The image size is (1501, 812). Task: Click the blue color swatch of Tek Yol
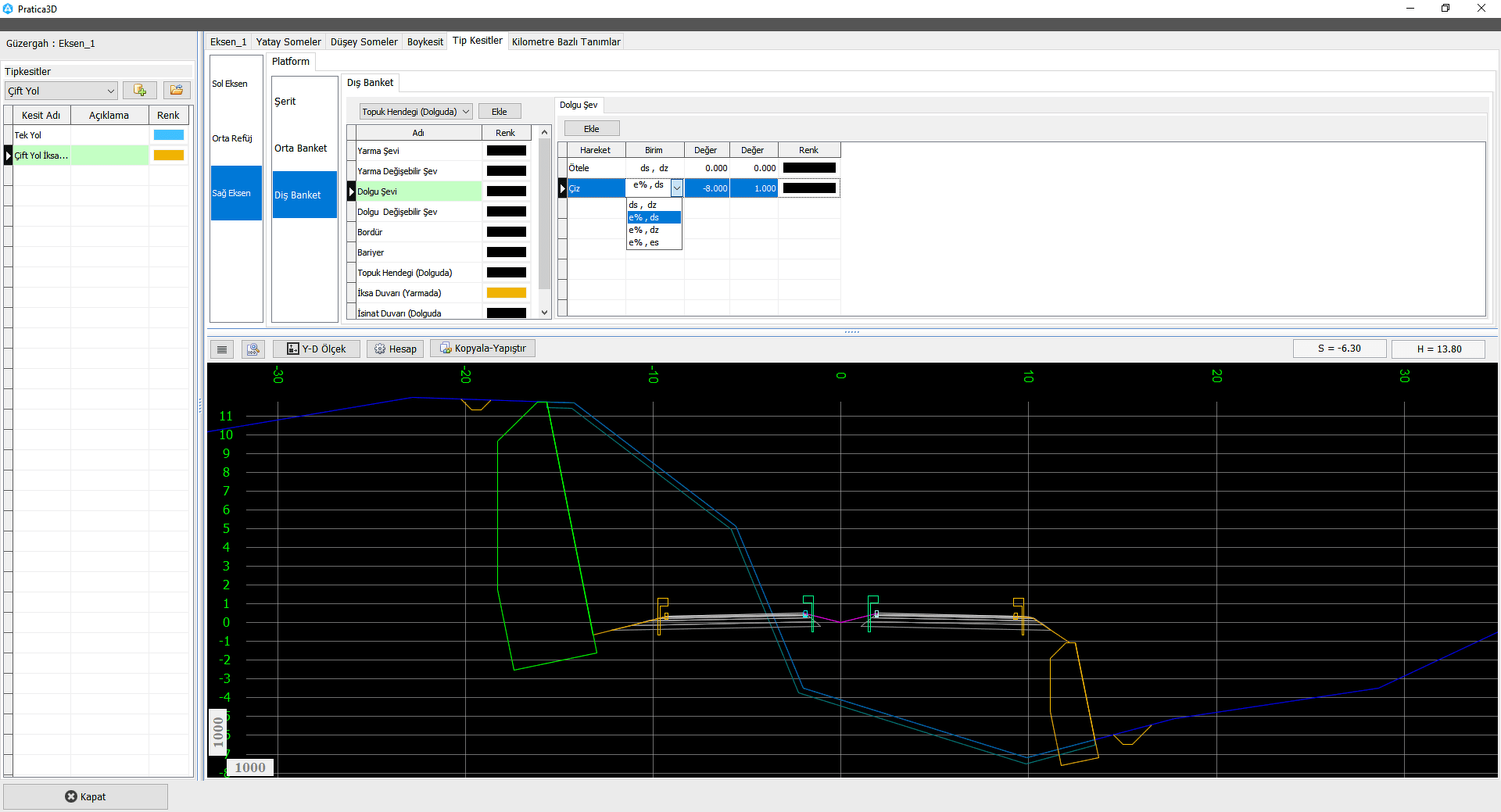[169, 135]
